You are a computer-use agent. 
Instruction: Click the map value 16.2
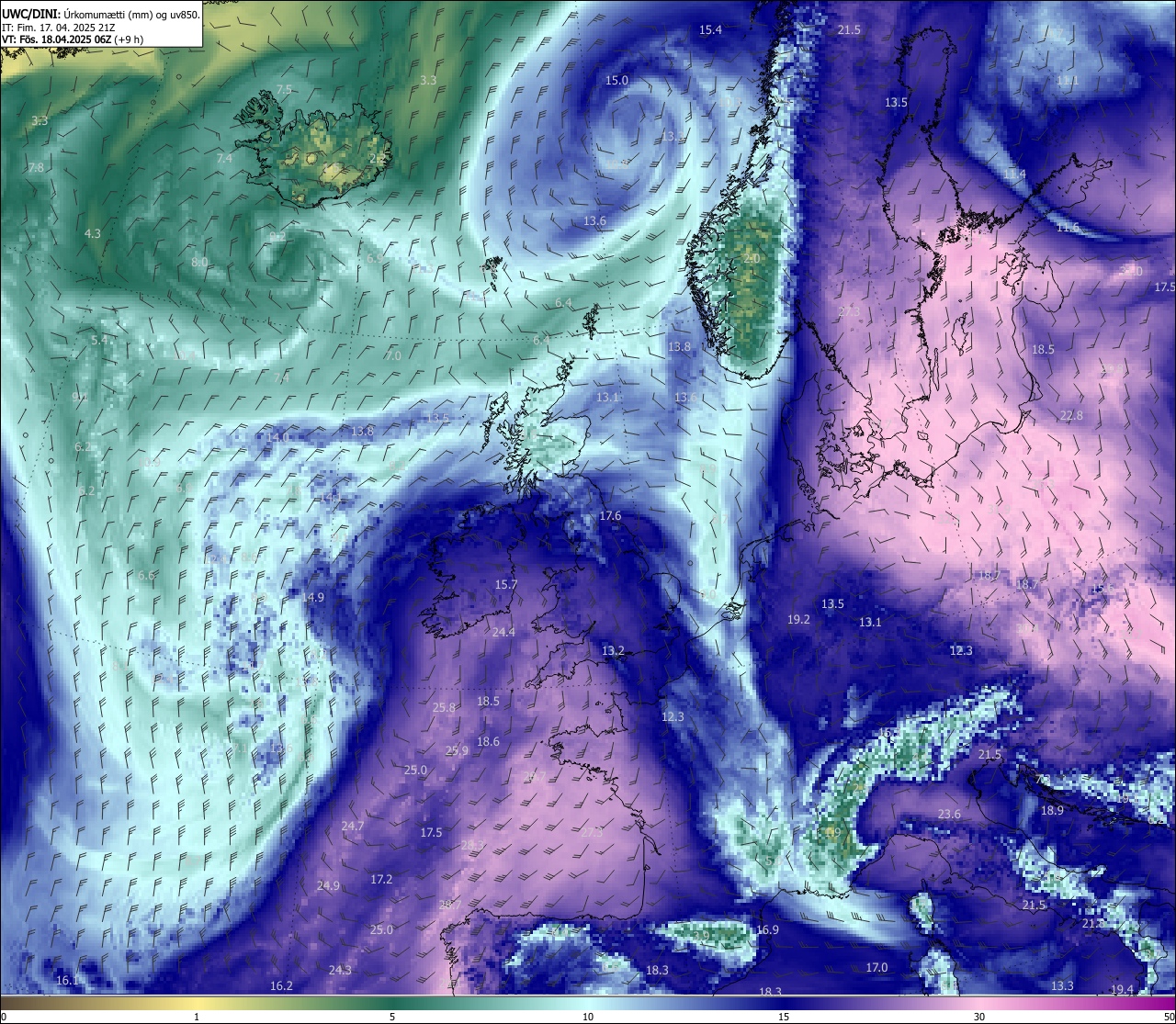pyautogui.click(x=281, y=986)
